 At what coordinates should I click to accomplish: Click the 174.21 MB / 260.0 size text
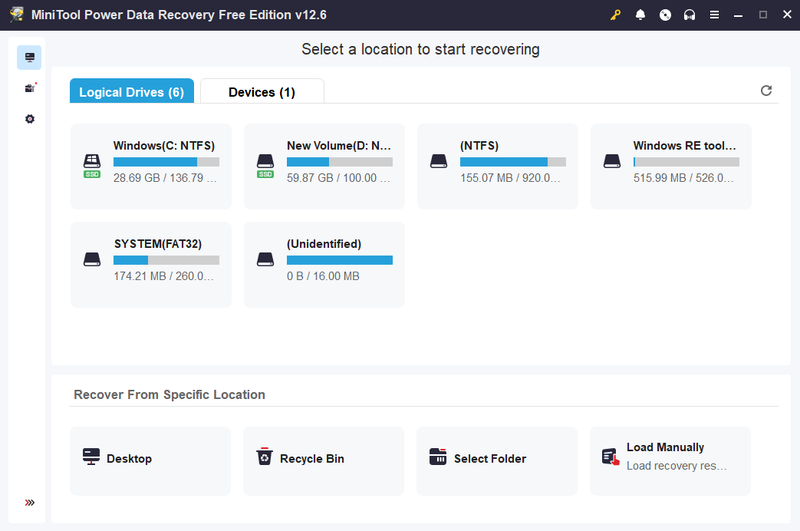pyautogui.click(x=164, y=276)
